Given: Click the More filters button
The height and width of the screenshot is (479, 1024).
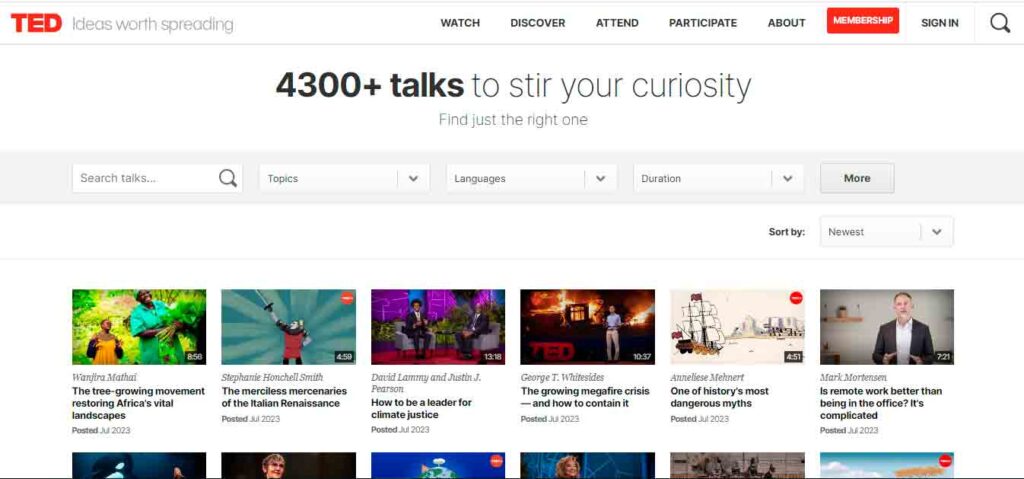Looking at the screenshot, I should (856, 179).
